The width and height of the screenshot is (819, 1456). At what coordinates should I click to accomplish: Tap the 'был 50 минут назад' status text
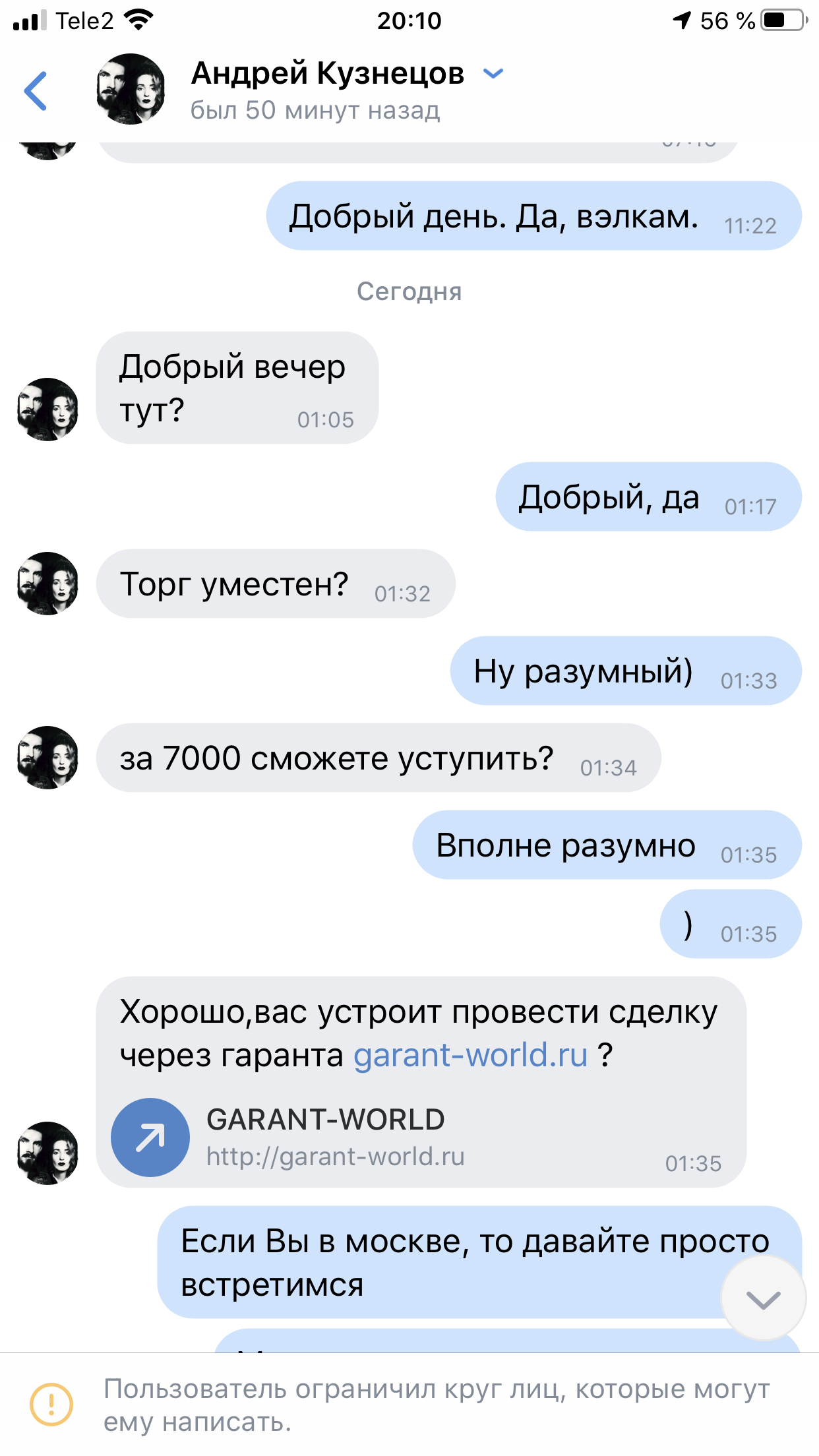tap(315, 110)
